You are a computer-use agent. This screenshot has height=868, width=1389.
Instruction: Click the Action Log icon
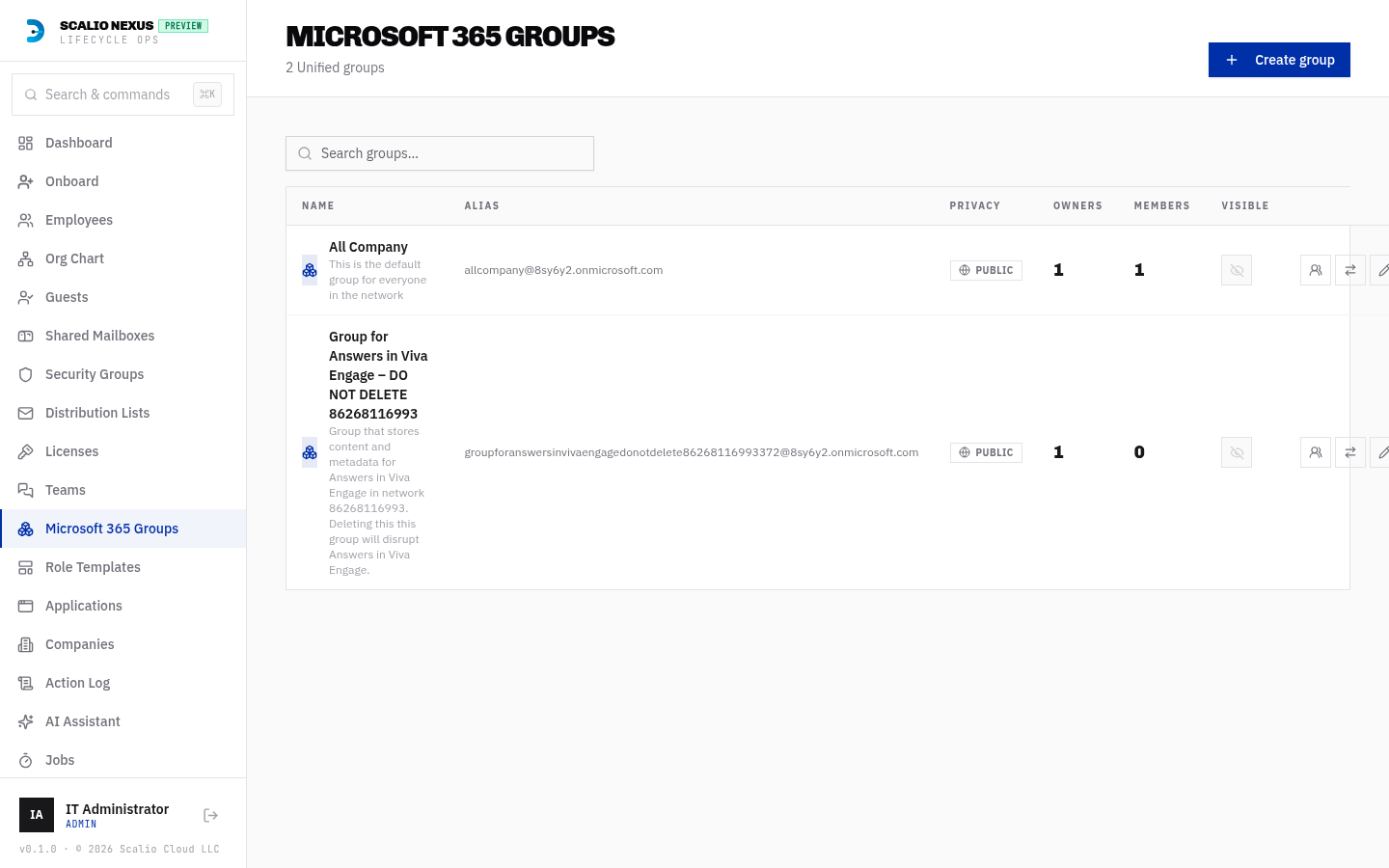click(x=26, y=683)
